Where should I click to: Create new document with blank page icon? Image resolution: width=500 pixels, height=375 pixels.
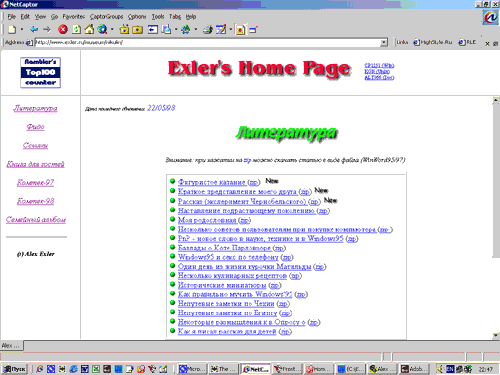click(x=12, y=30)
